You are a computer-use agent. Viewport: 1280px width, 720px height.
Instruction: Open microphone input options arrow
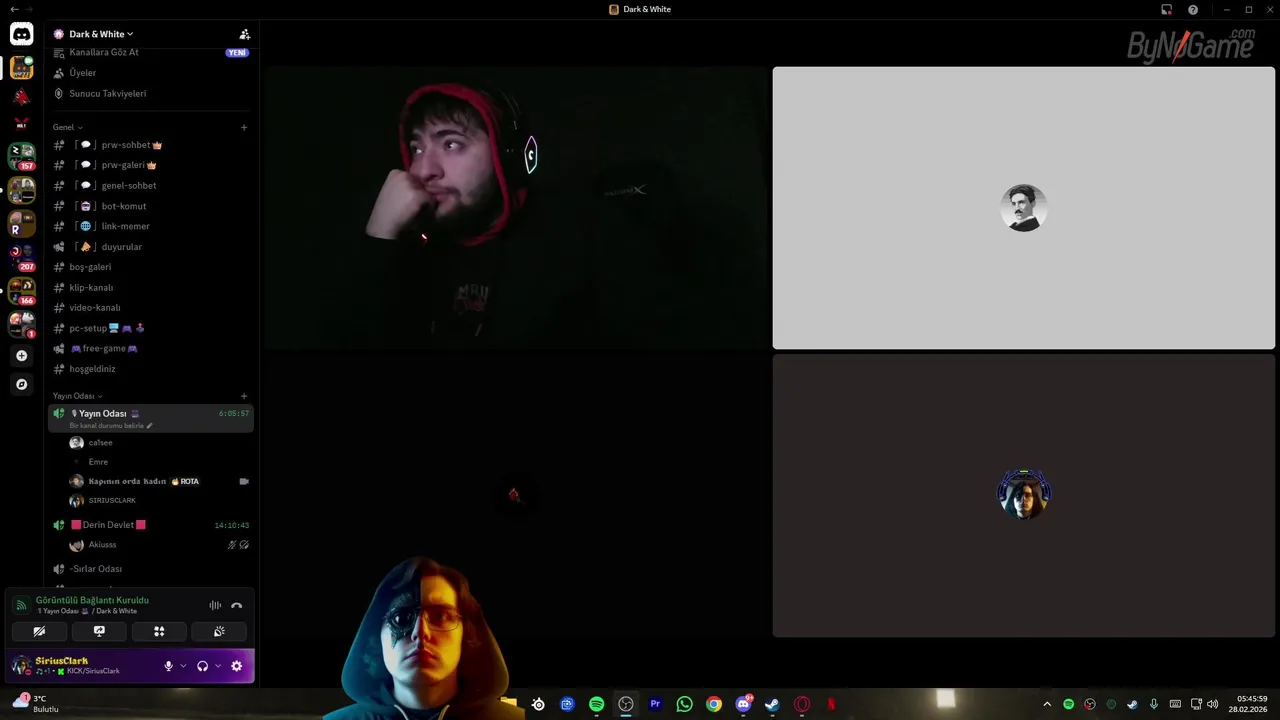[183, 666]
